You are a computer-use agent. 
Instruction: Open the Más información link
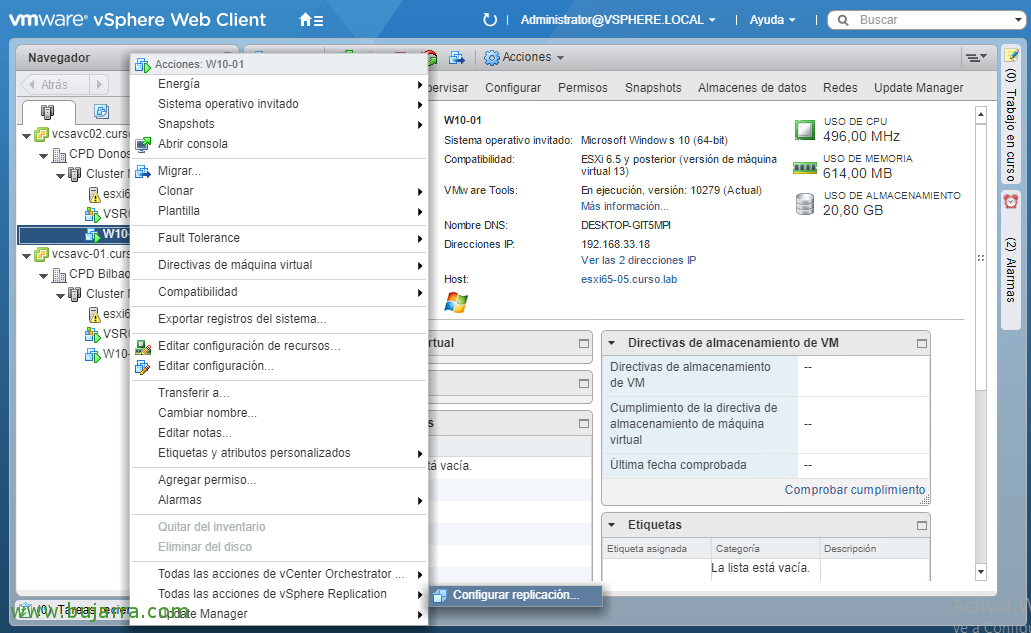(x=625, y=206)
